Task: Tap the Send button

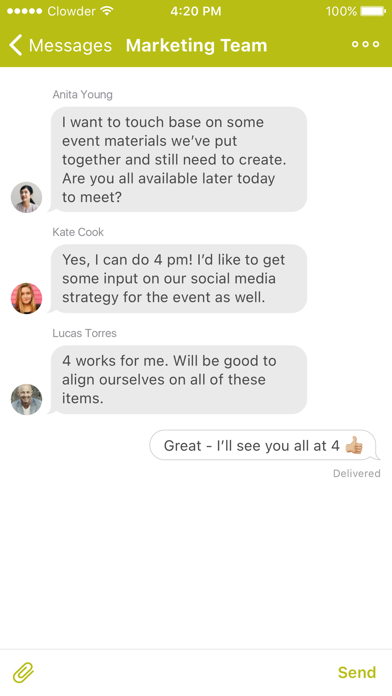Action: coord(357,672)
